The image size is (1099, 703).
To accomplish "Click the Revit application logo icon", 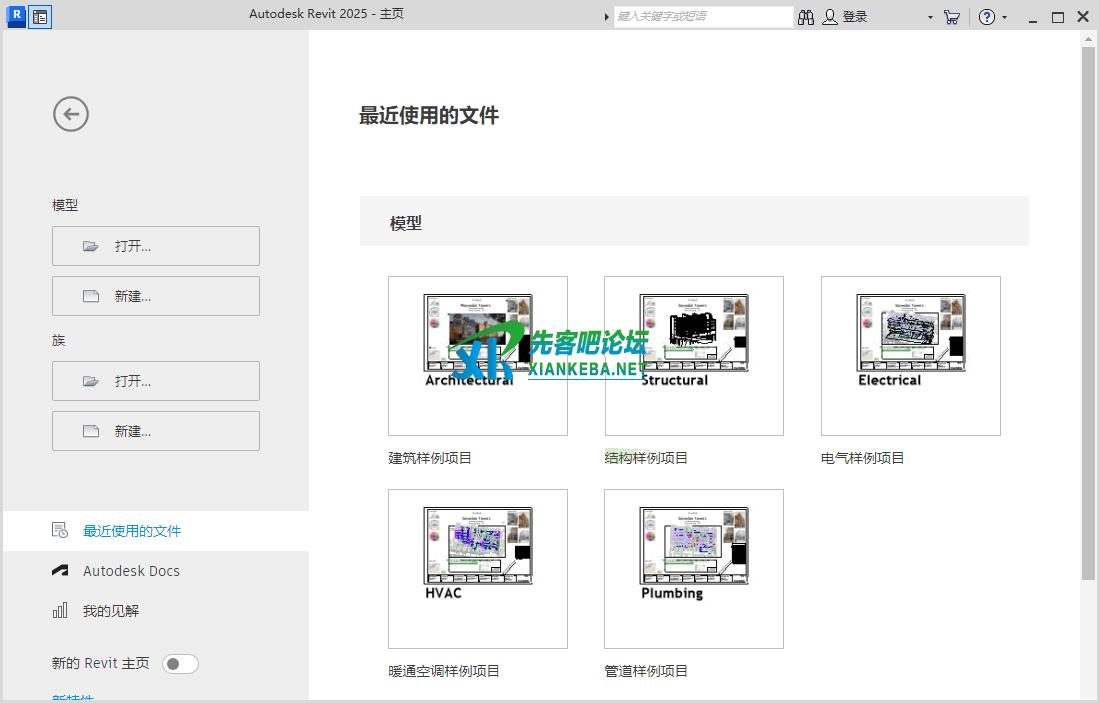I will (16, 16).
